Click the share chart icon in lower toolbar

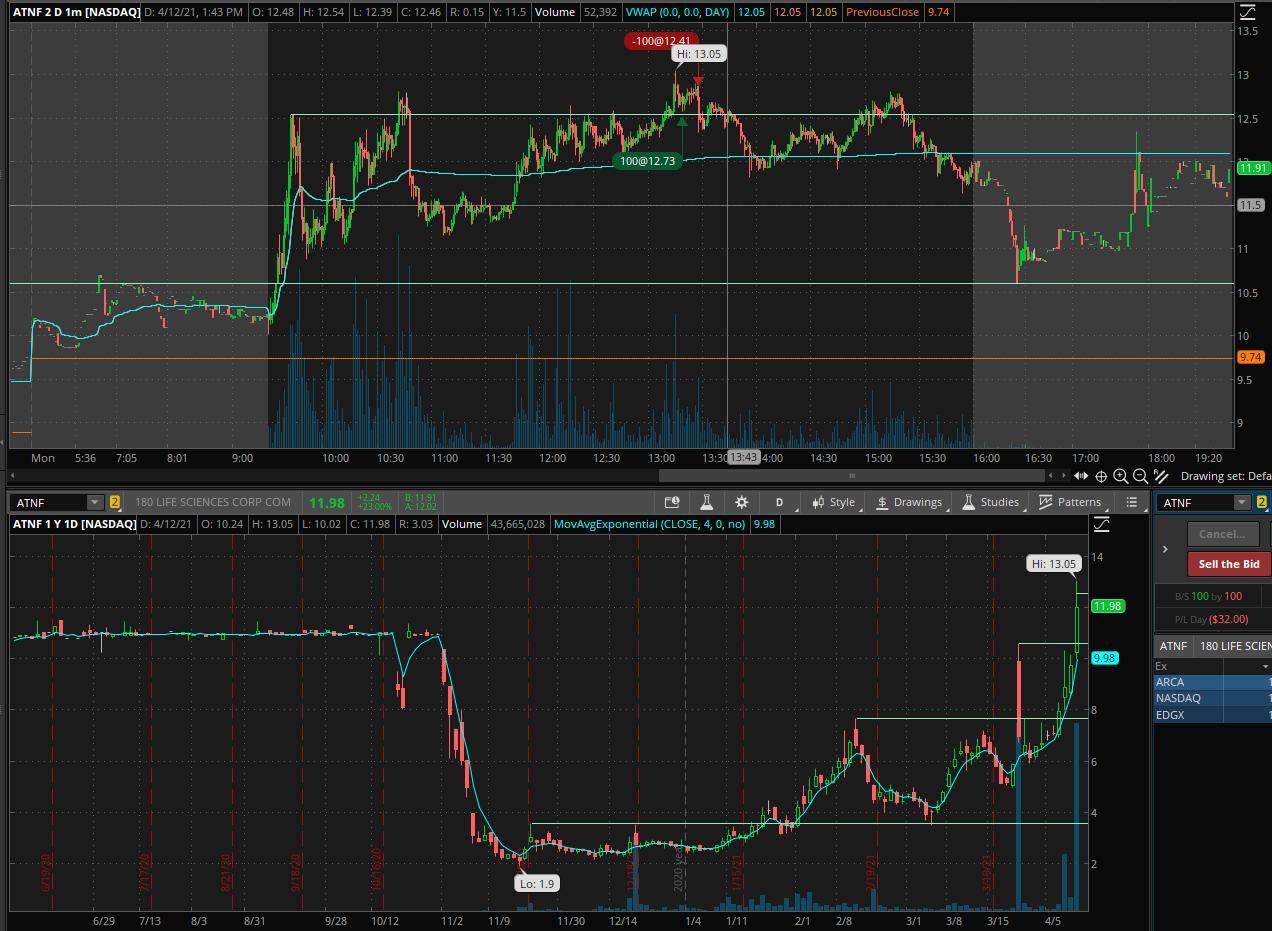(672, 502)
